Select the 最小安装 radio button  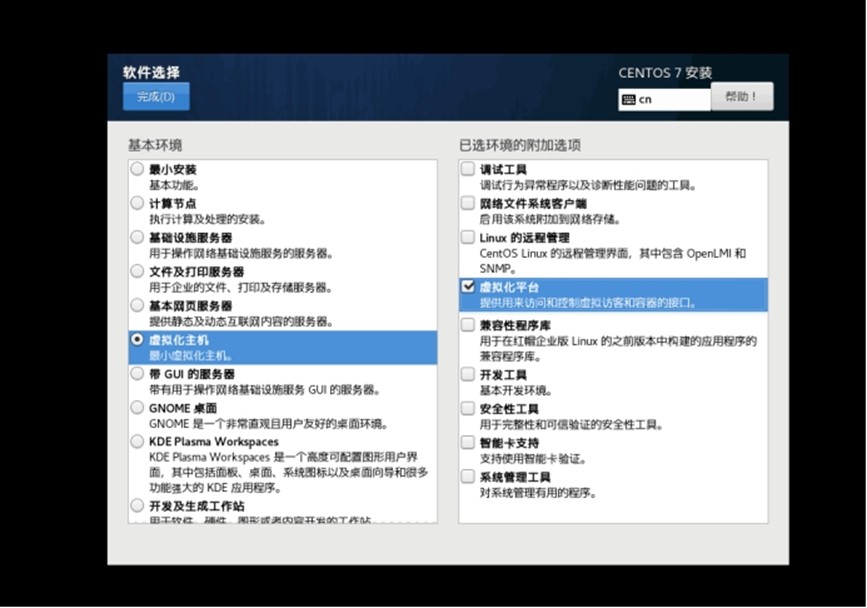(137, 169)
